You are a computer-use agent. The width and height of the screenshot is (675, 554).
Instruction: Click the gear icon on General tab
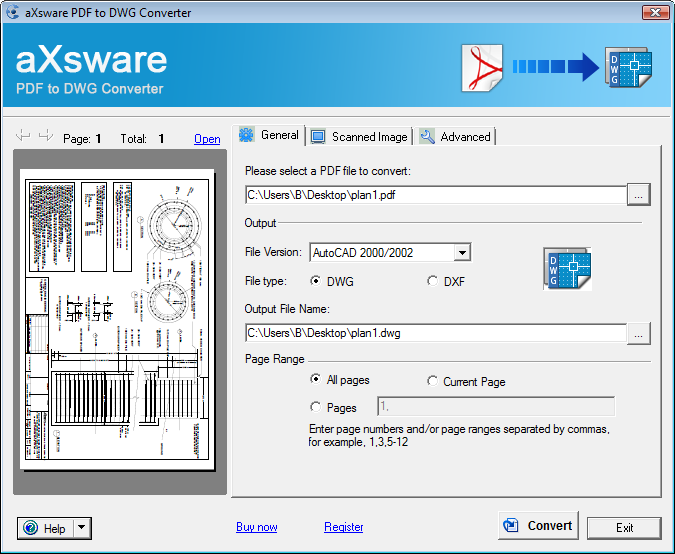(x=247, y=136)
